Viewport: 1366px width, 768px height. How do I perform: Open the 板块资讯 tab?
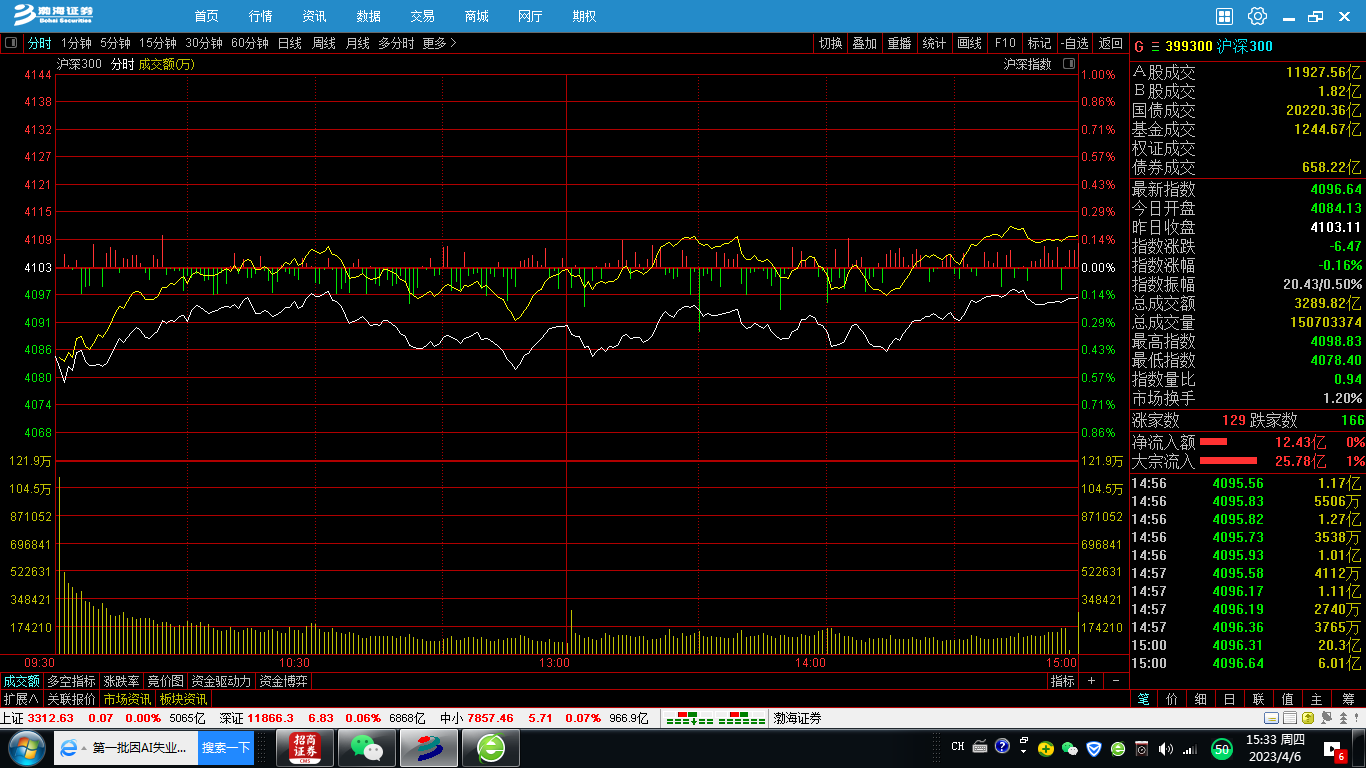click(183, 699)
